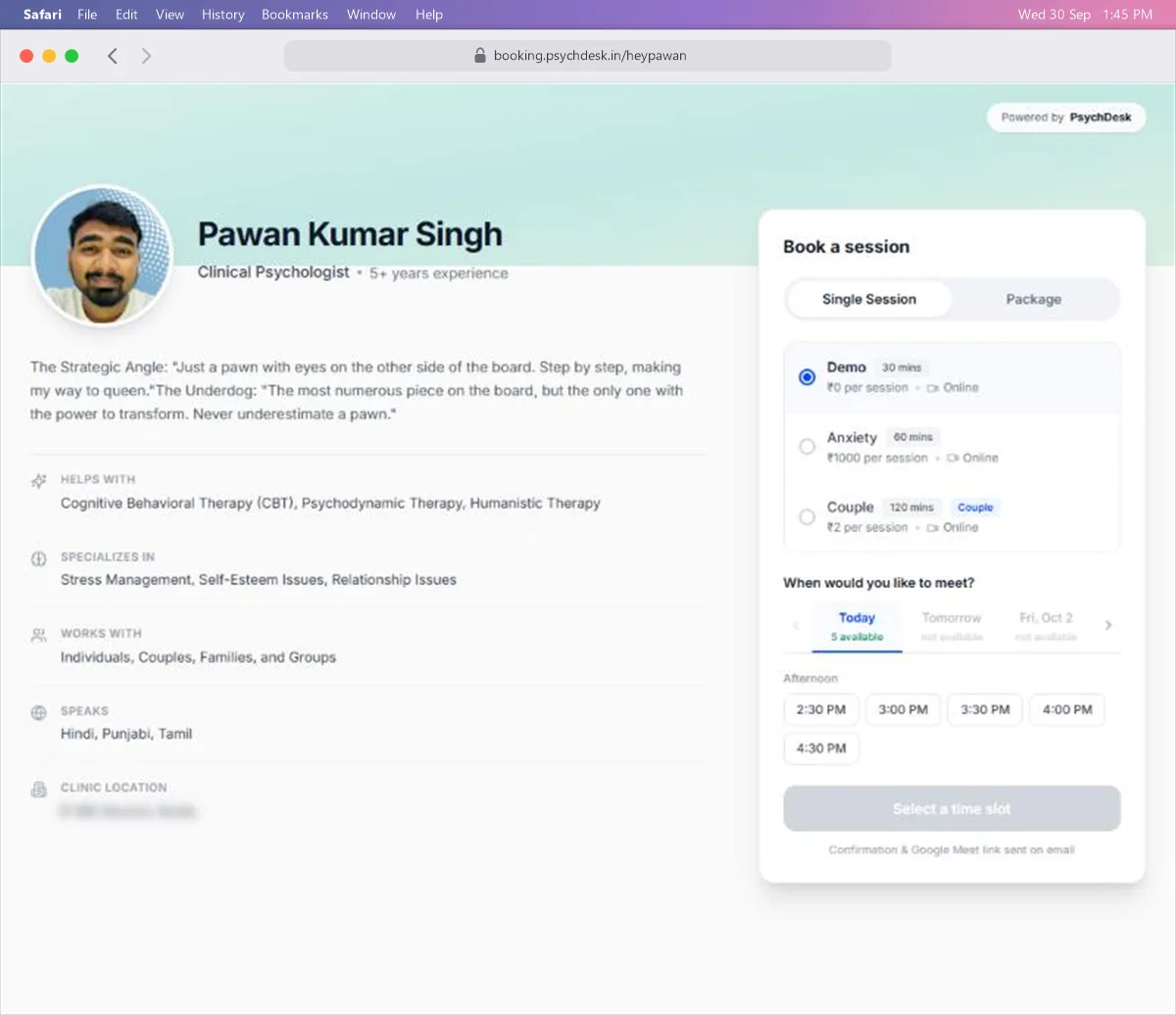Choose the Today date tab
1176x1015 pixels.
click(x=857, y=627)
